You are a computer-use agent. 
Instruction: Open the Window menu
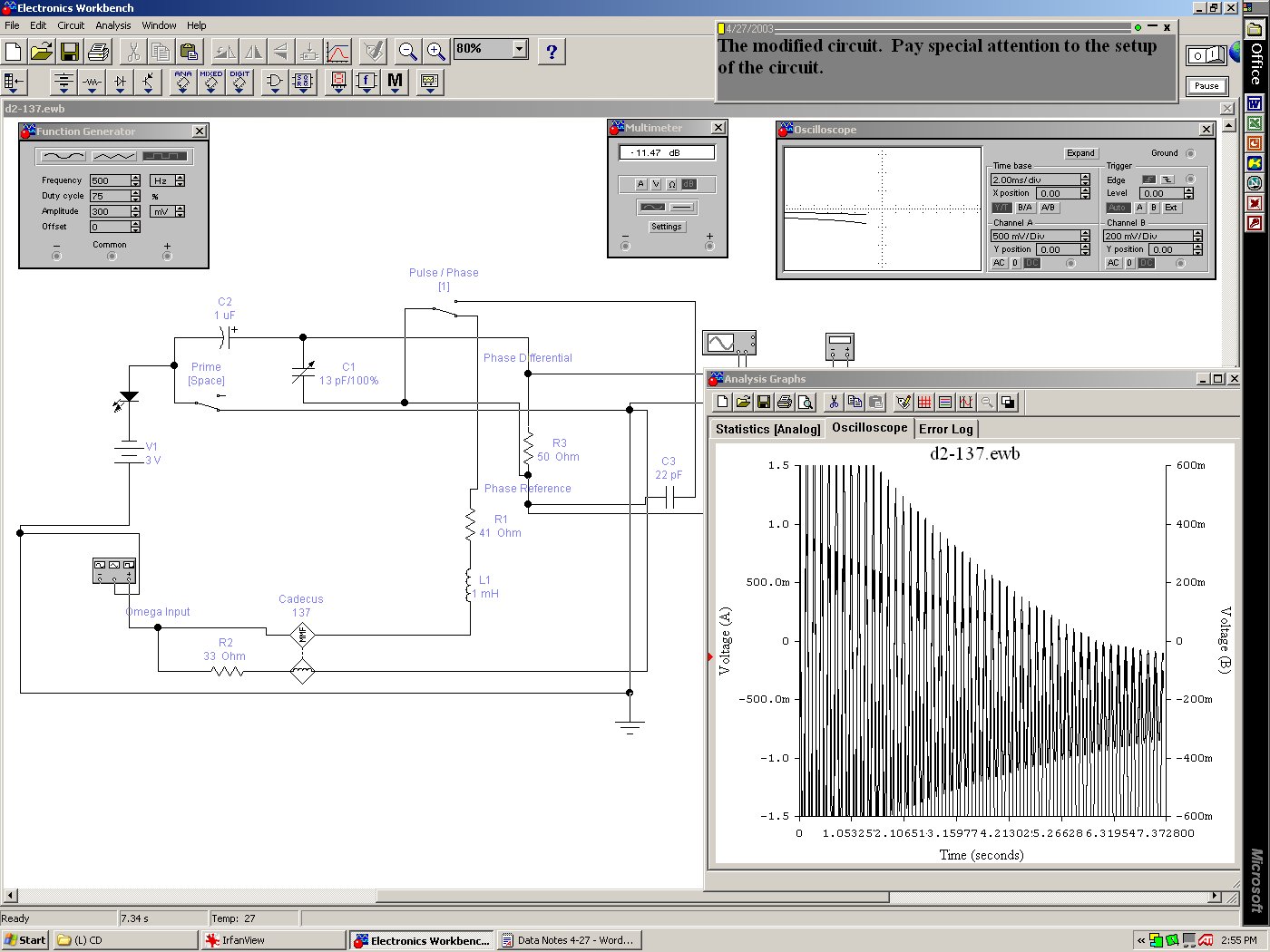[159, 25]
